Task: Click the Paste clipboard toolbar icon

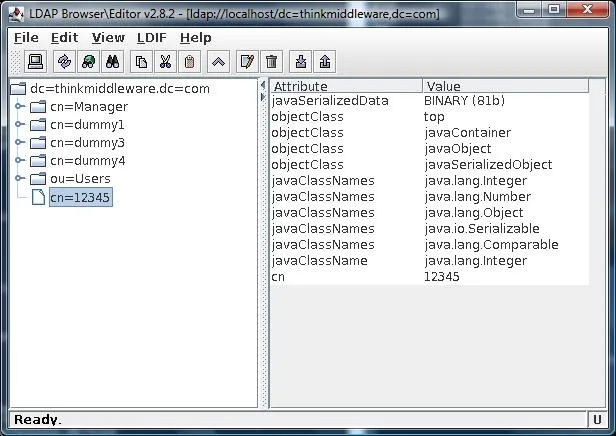Action: click(189, 62)
